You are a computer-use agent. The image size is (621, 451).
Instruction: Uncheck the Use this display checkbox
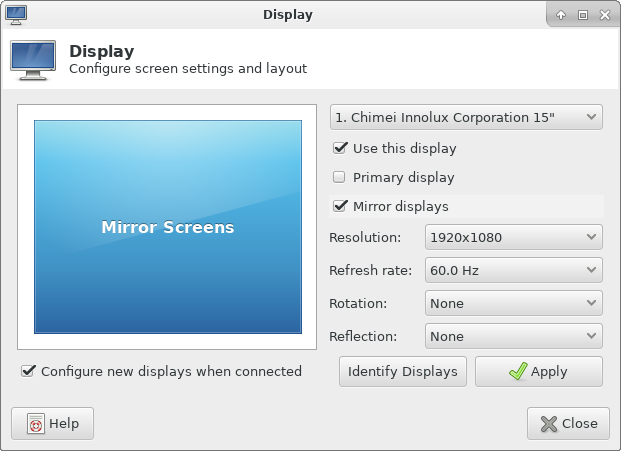coord(340,148)
